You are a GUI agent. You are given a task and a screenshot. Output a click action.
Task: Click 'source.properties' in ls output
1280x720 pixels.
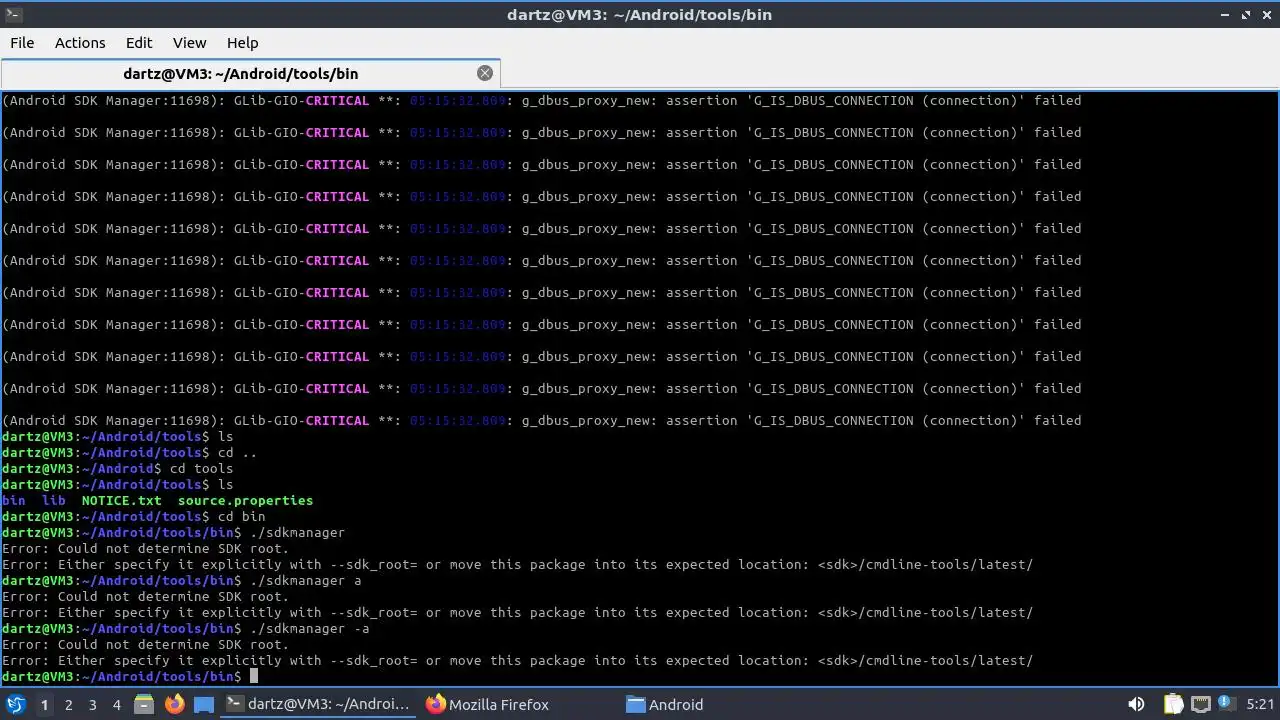point(245,500)
